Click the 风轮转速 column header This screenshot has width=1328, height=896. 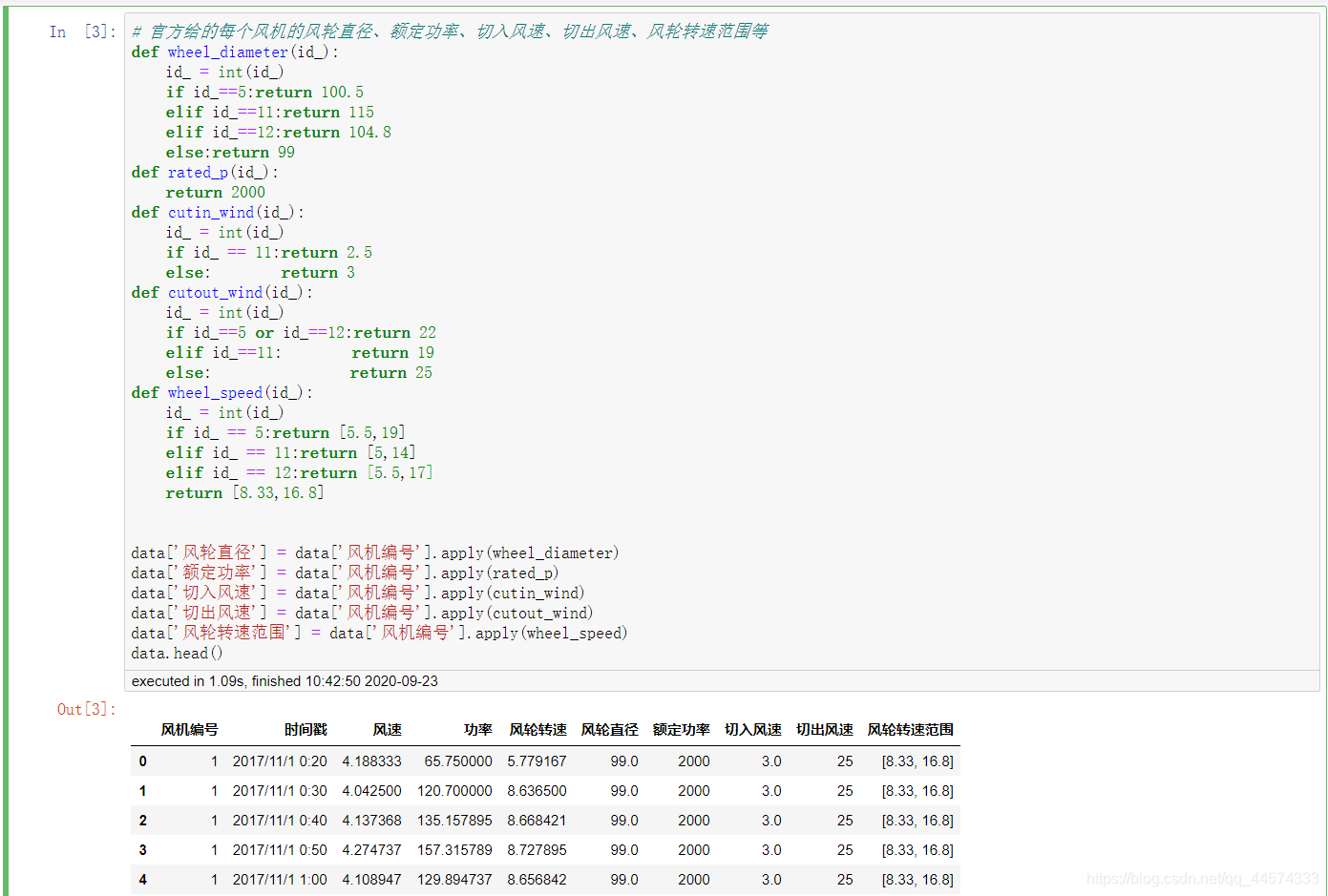tap(538, 730)
